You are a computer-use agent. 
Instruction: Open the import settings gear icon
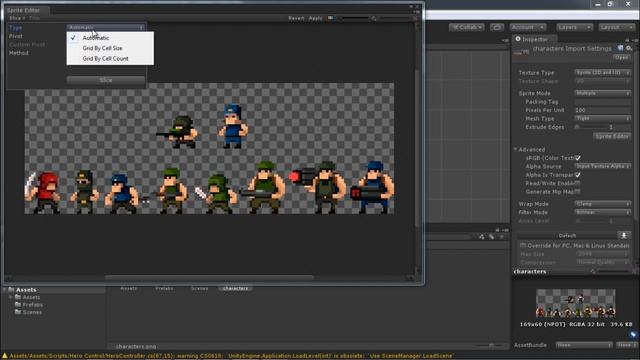coord(629,48)
